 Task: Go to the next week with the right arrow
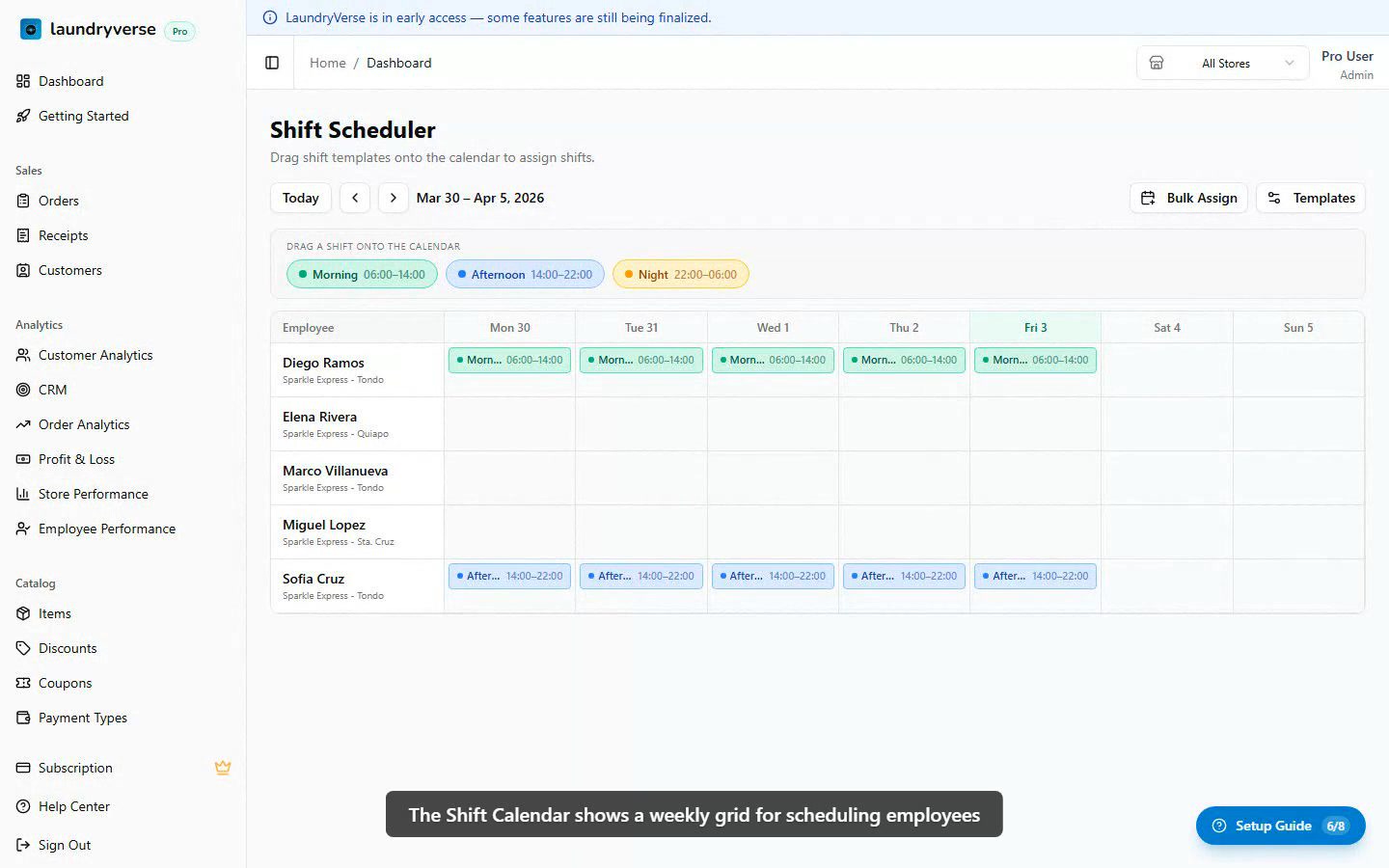(x=393, y=198)
